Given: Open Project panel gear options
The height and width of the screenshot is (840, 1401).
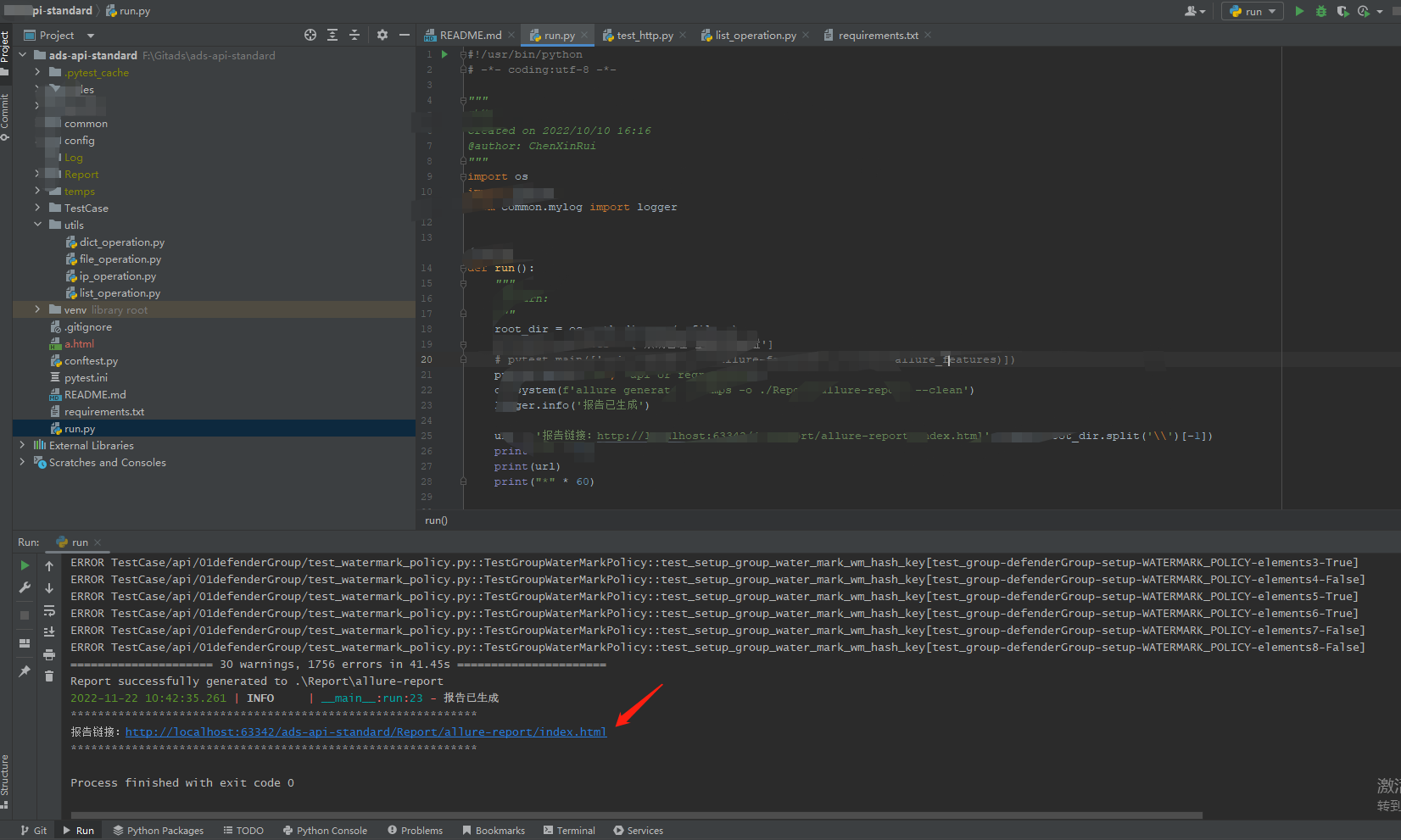Looking at the screenshot, I should 382,35.
